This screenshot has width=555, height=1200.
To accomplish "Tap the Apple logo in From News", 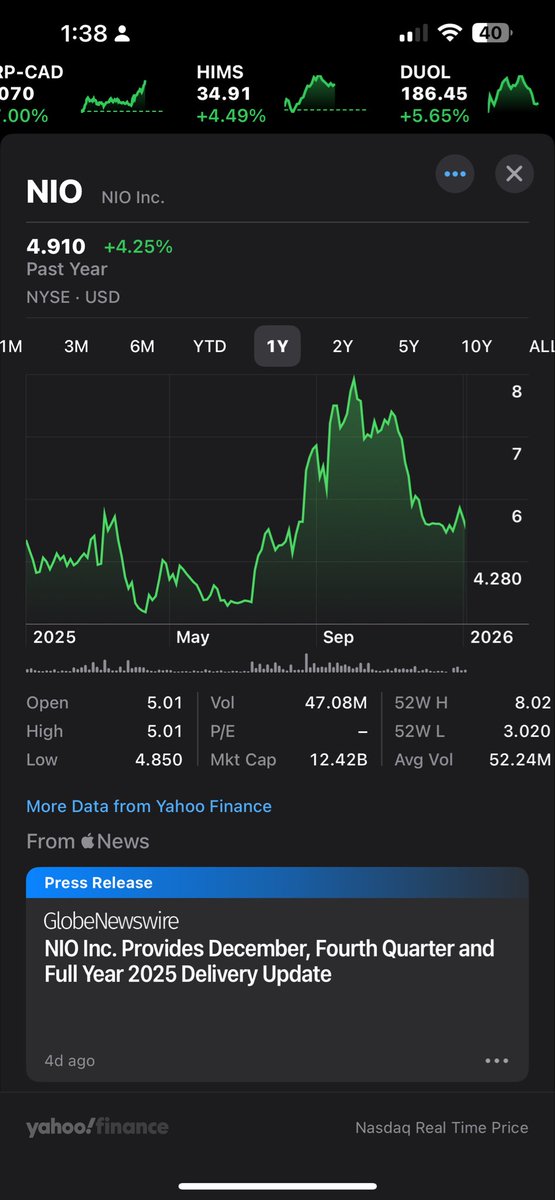I will pos(88,840).
